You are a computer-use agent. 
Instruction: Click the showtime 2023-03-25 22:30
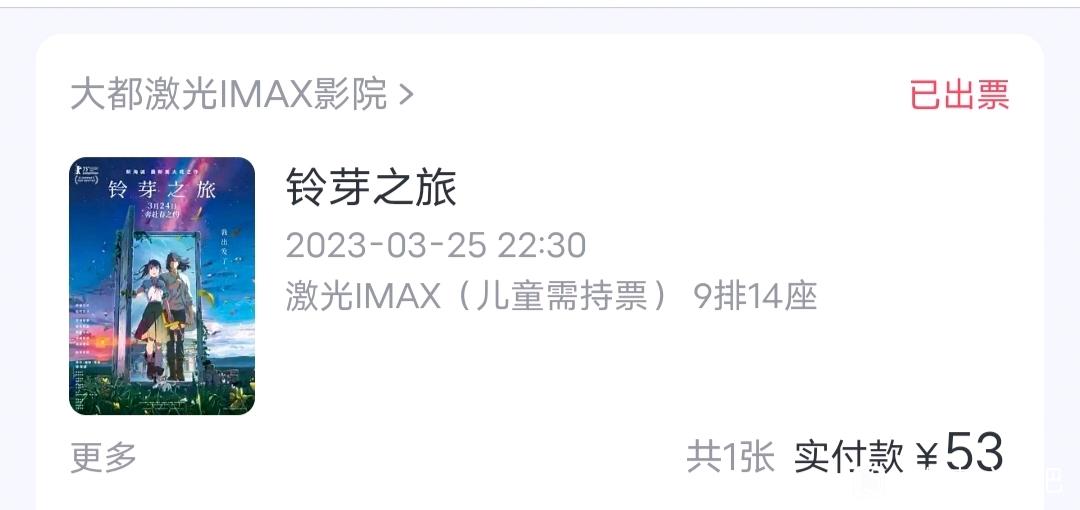[x=436, y=245]
